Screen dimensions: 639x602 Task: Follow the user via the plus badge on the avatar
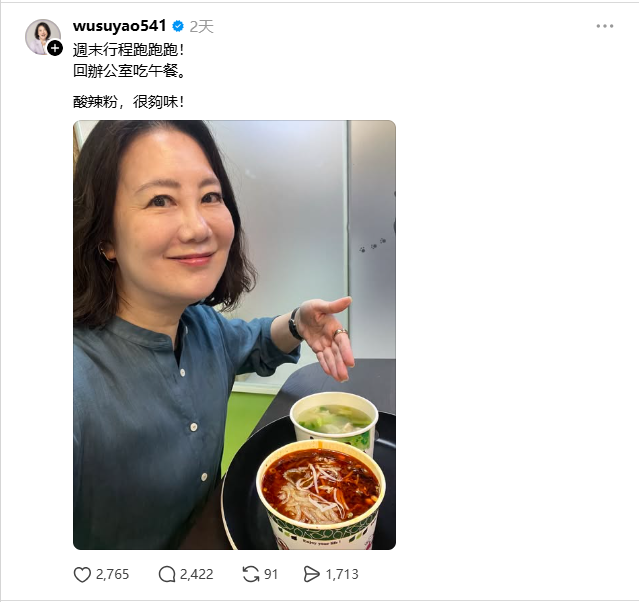tap(55, 49)
